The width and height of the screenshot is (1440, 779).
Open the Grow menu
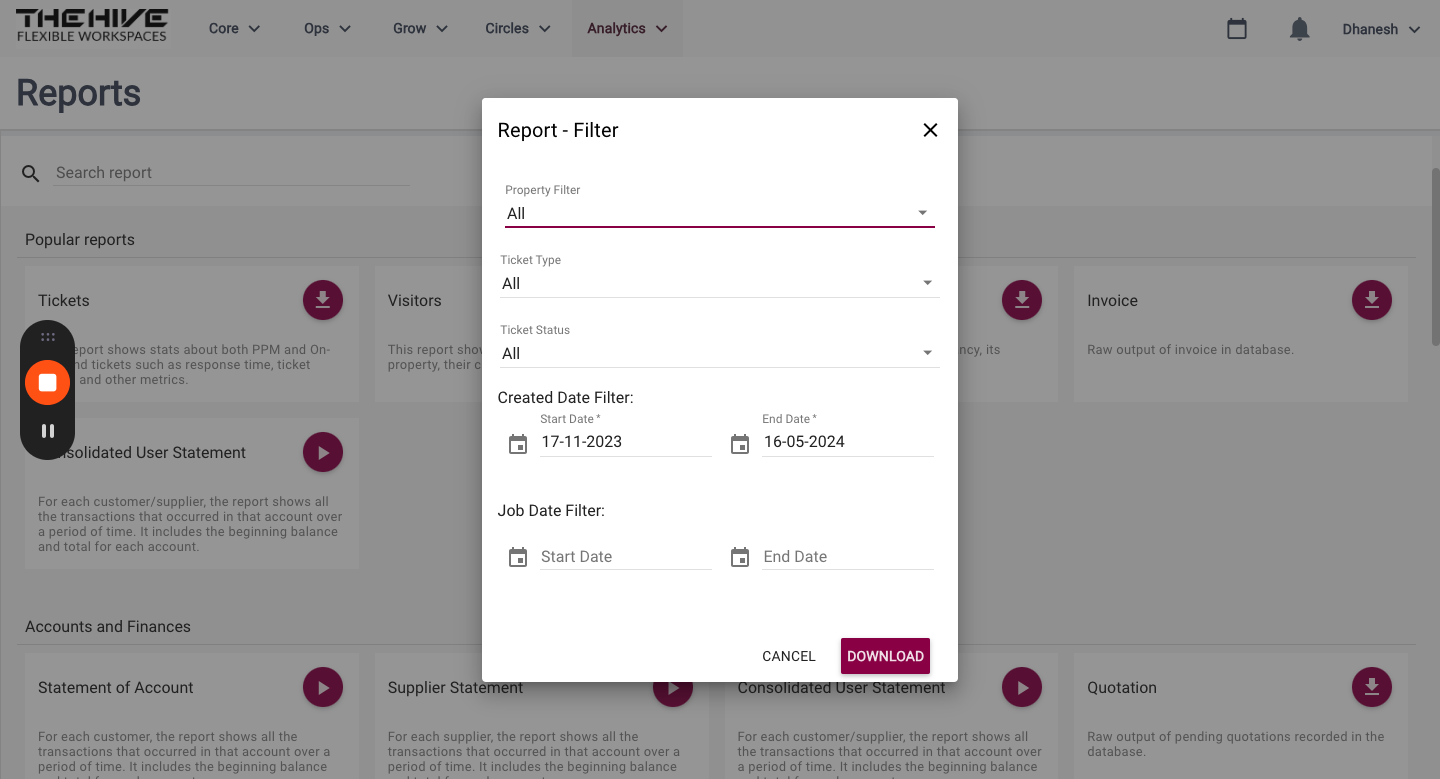(x=421, y=28)
